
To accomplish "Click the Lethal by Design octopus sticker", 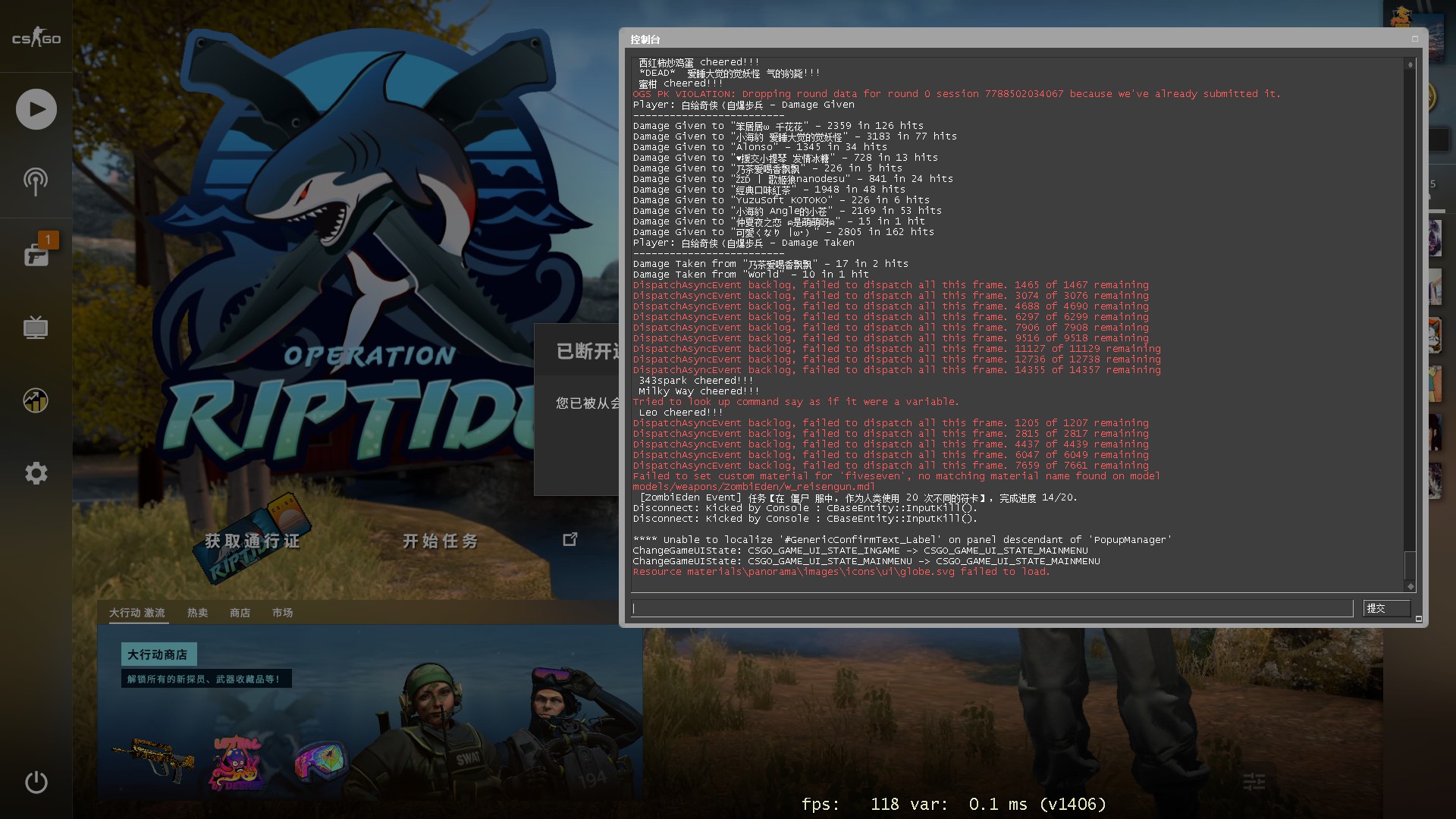I will coord(237,763).
